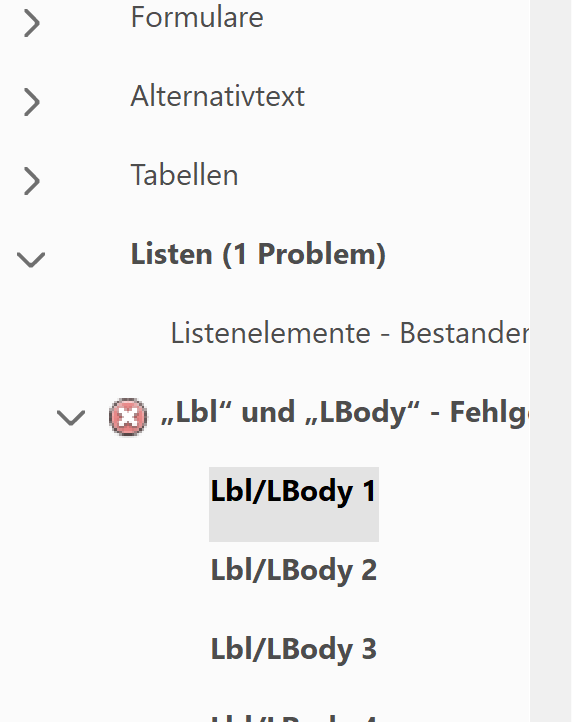This screenshot has height=722, width=572.
Task: Click the vertical scrollbar strip at panel edge
Action: (x=551, y=361)
